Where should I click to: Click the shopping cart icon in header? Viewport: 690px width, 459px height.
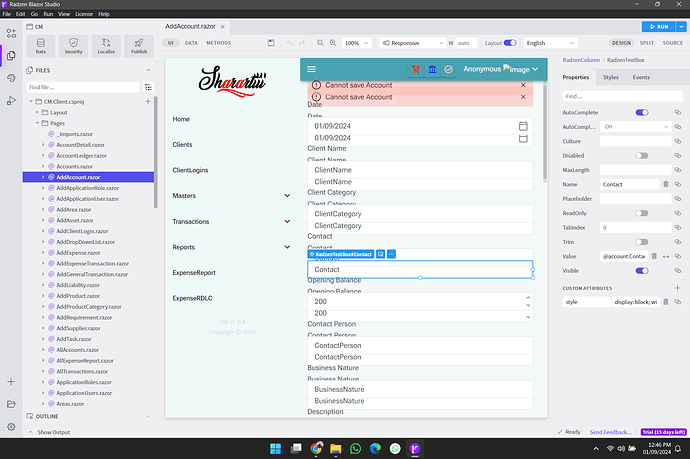415,69
